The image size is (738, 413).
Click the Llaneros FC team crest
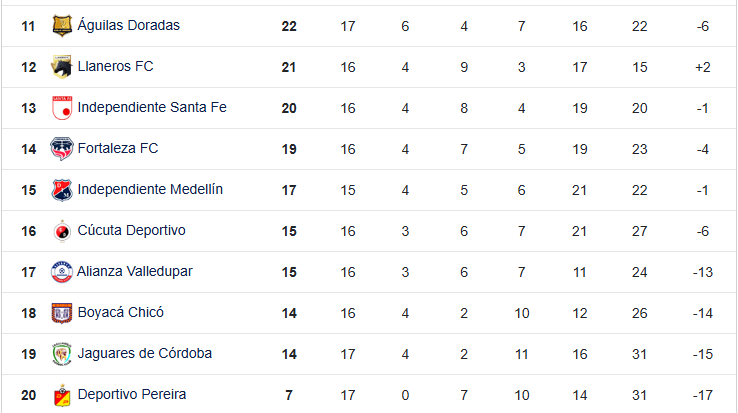pyautogui.click(x=62, y=67)
